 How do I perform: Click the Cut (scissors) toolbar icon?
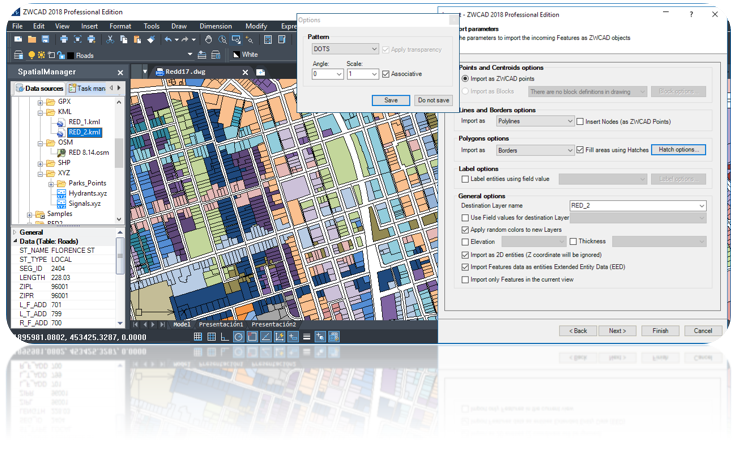tap(110, 39)
